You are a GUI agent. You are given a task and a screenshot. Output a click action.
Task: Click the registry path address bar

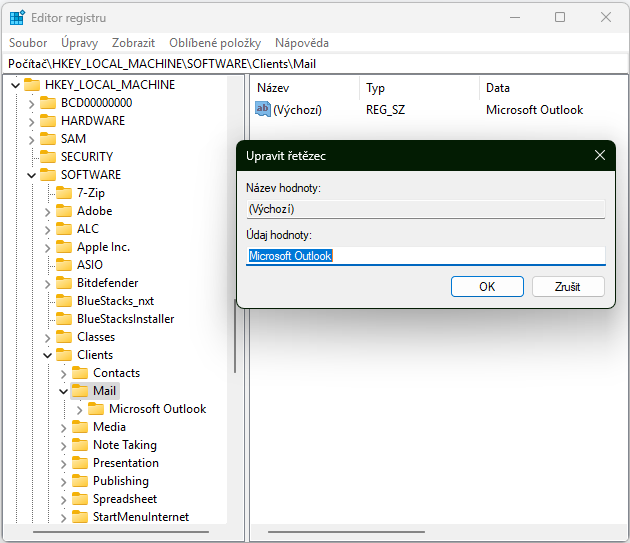coord(315,63)
